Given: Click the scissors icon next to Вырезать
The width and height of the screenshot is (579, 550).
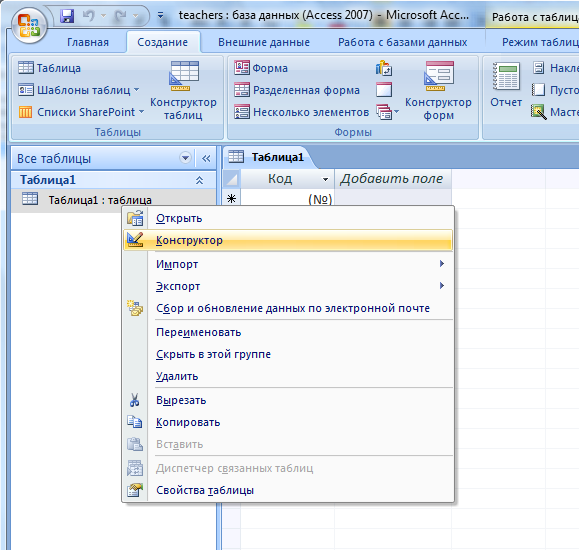Looking at the screenshot, I should [x=134, y=400].
